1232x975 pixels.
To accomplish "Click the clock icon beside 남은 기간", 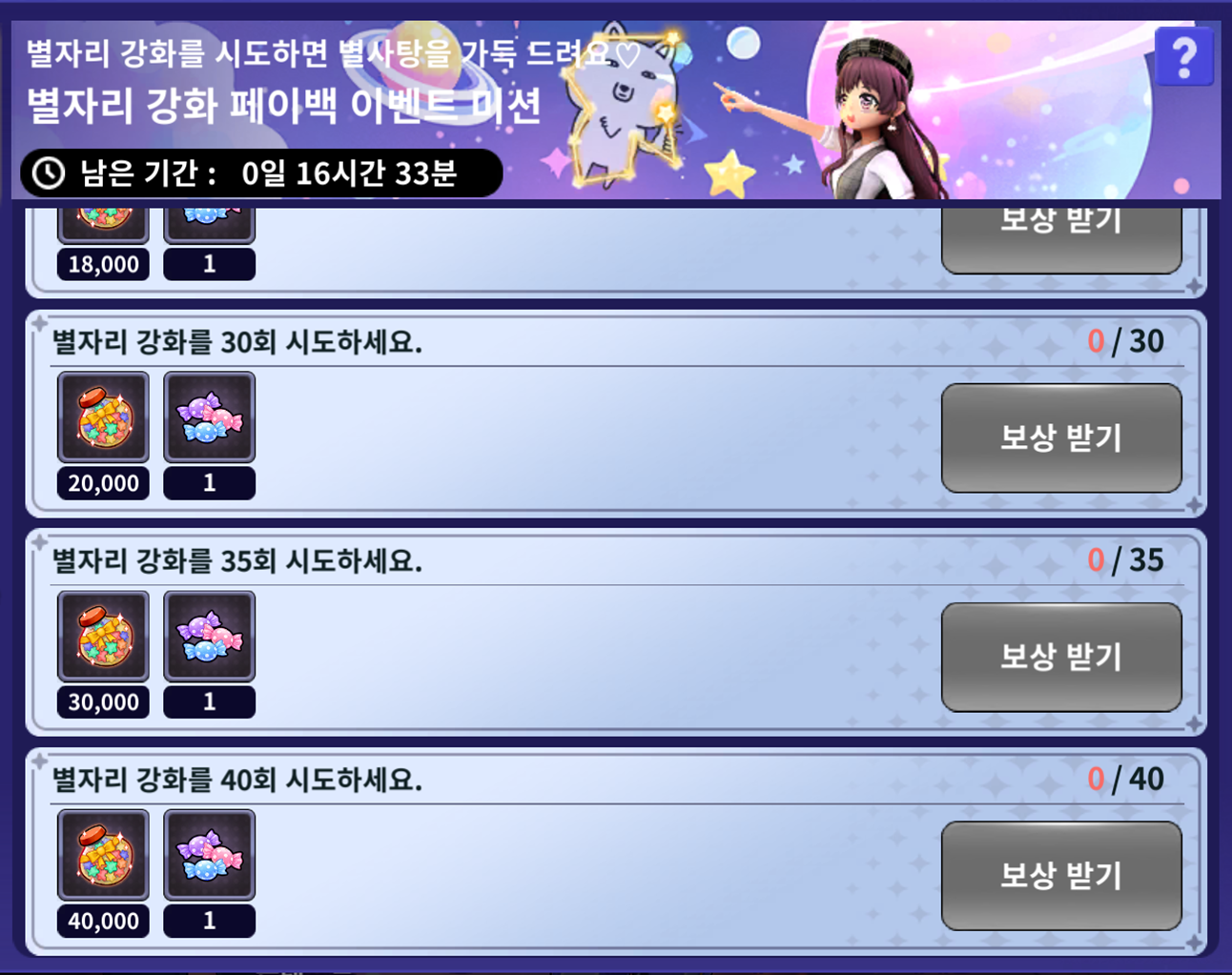I will (x=49, y=173).
